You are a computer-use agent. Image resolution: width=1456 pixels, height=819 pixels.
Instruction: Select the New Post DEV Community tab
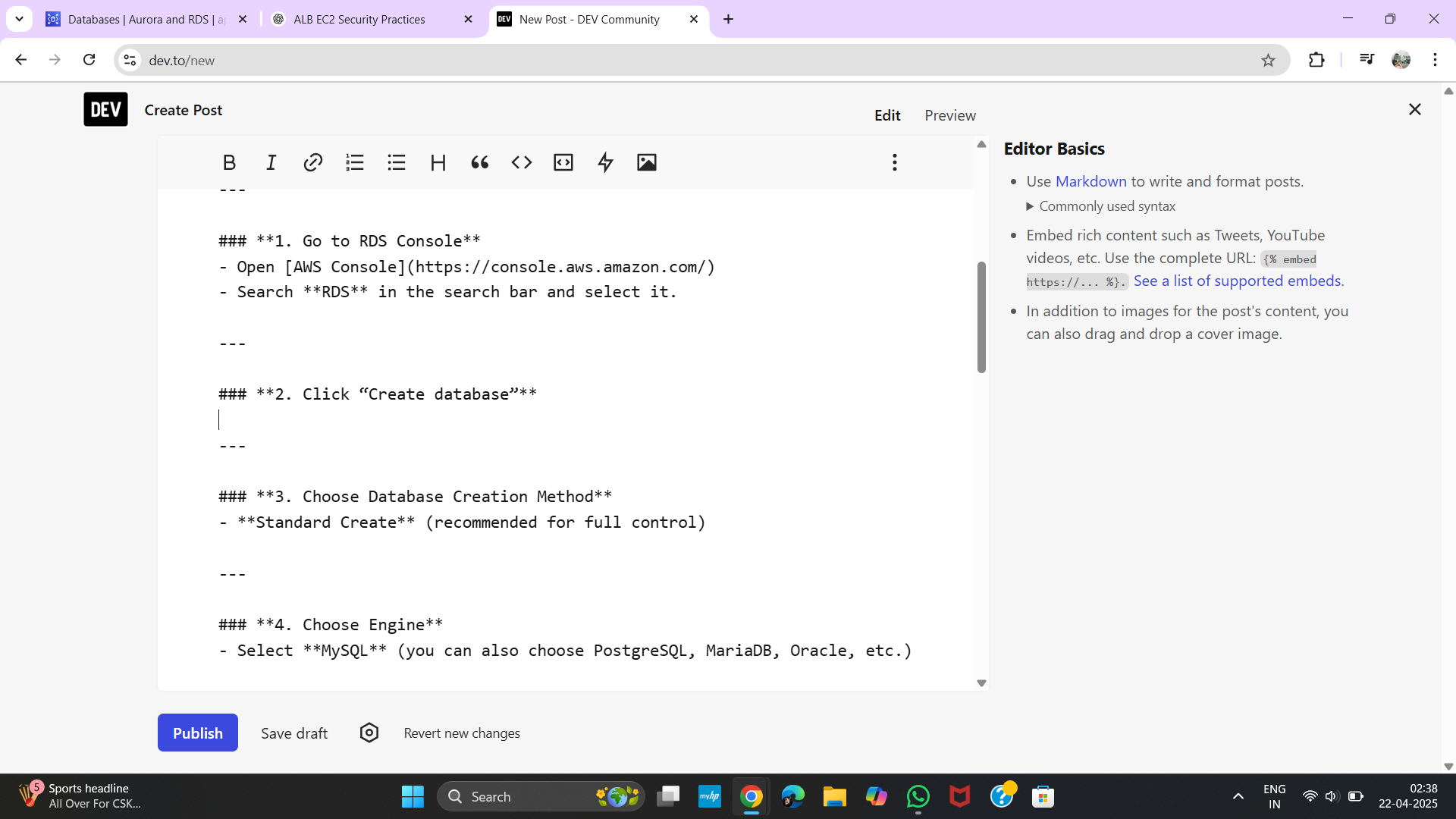(589, 19)
